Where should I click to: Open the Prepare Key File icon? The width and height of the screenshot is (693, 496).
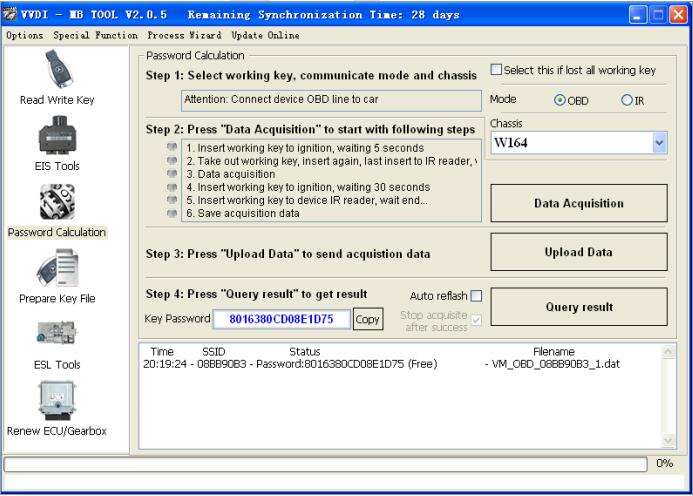[x=57, y=268]
